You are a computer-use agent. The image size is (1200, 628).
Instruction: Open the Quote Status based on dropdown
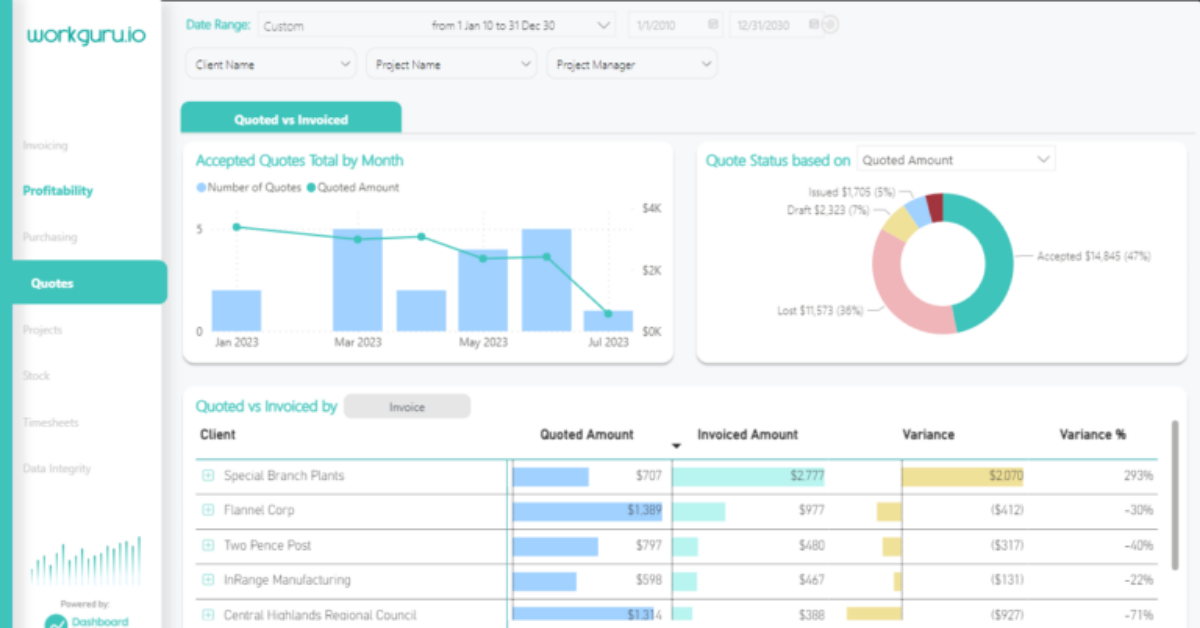click(956, 160)
